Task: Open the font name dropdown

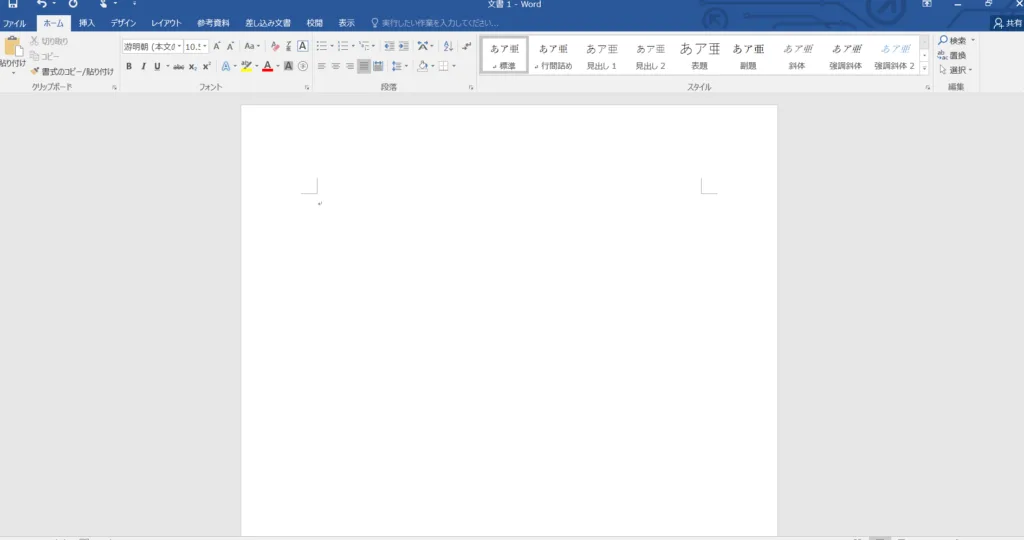Action: pos(179,46)
